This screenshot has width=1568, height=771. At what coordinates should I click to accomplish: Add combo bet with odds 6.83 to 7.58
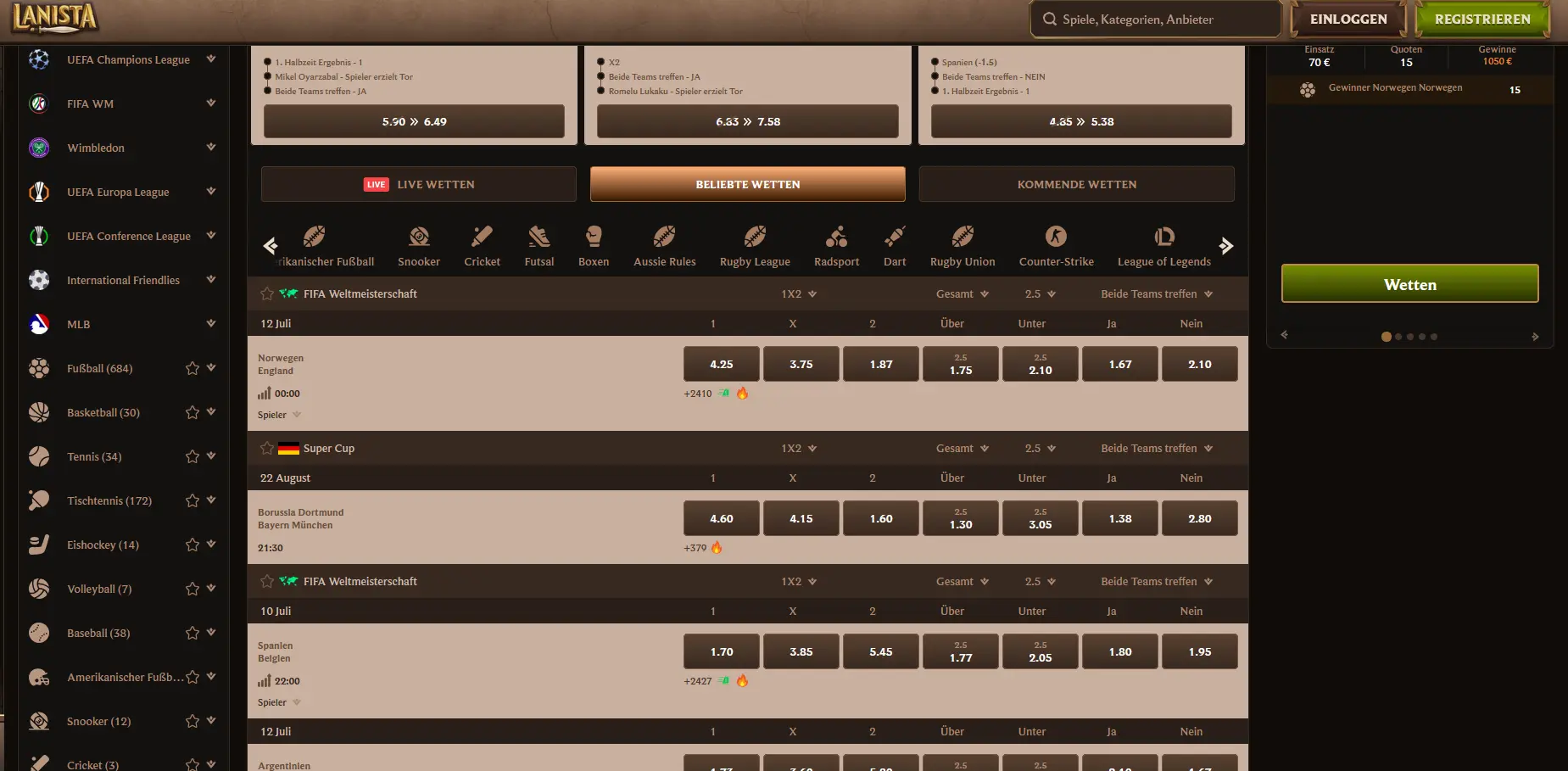[x=748, y=121]
